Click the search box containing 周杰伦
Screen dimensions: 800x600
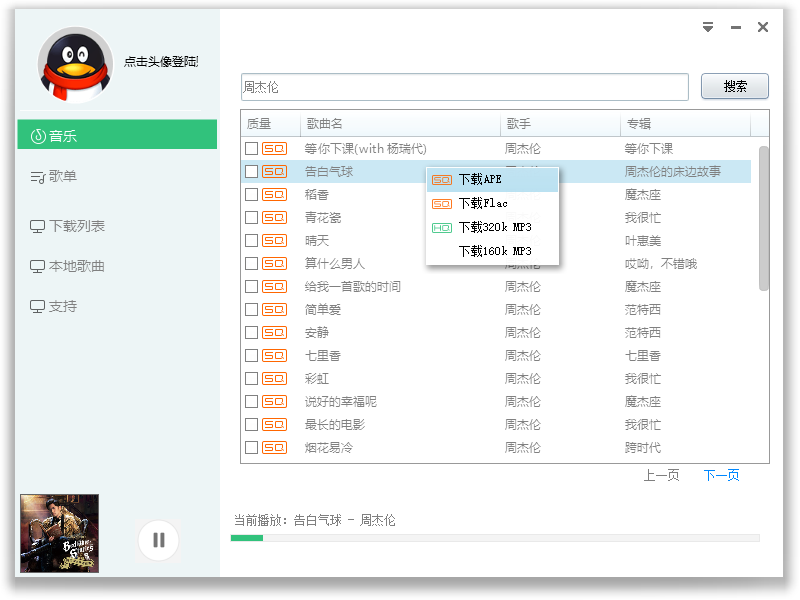465,87
